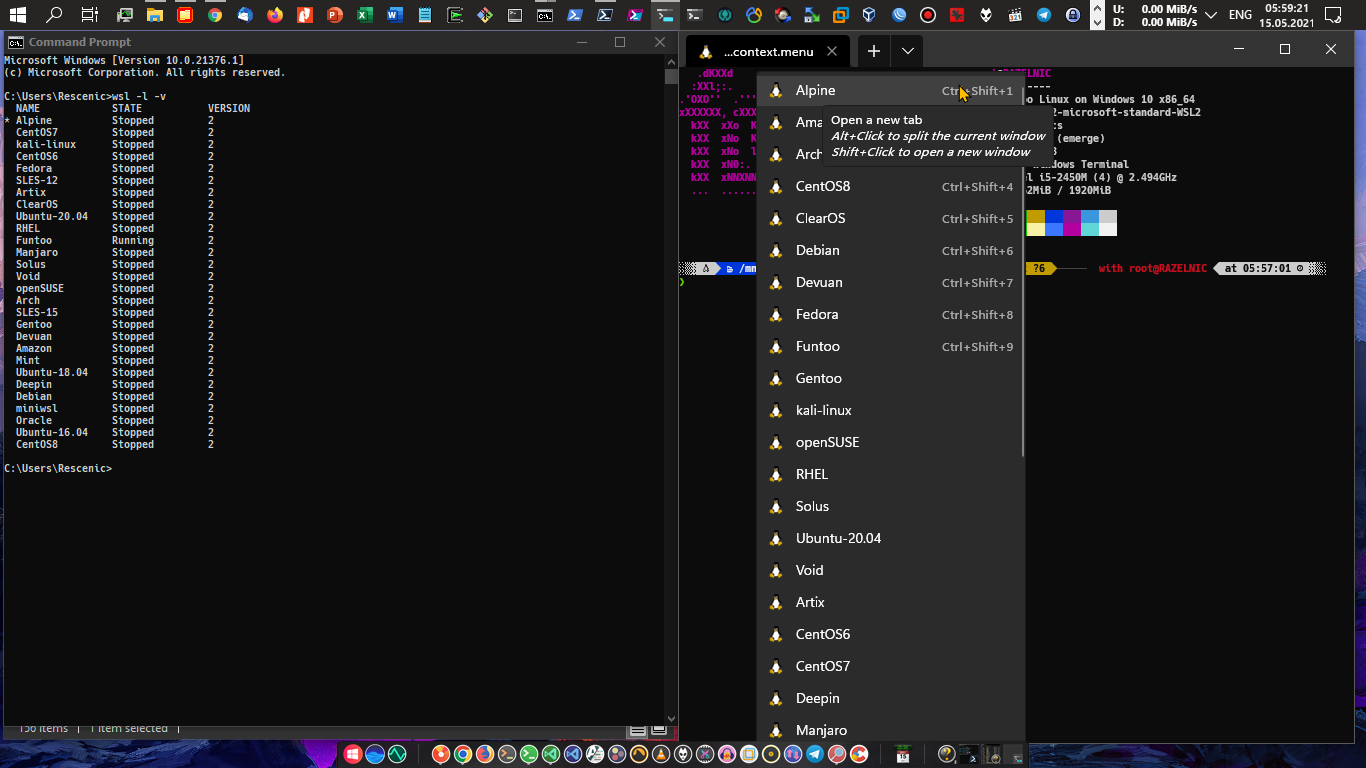Click the Command Prompt title bar icon
The width and height of the screenshot is (1366, 768).
coord(16,42)
